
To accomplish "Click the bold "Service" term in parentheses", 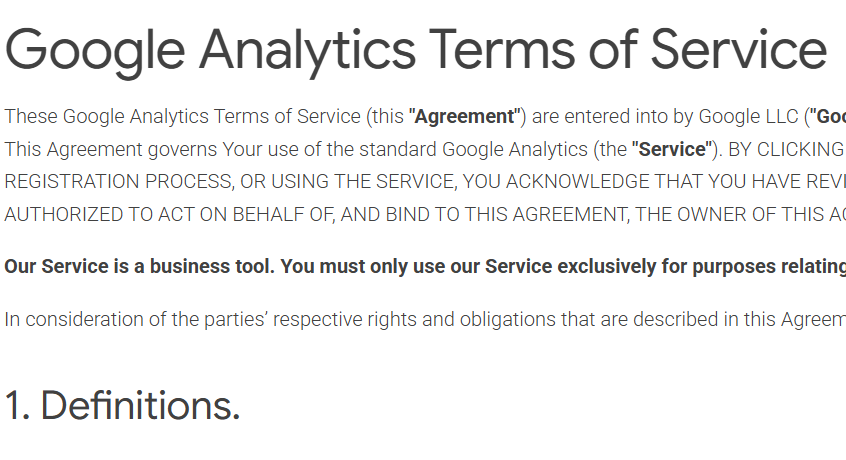I will 672,150.
